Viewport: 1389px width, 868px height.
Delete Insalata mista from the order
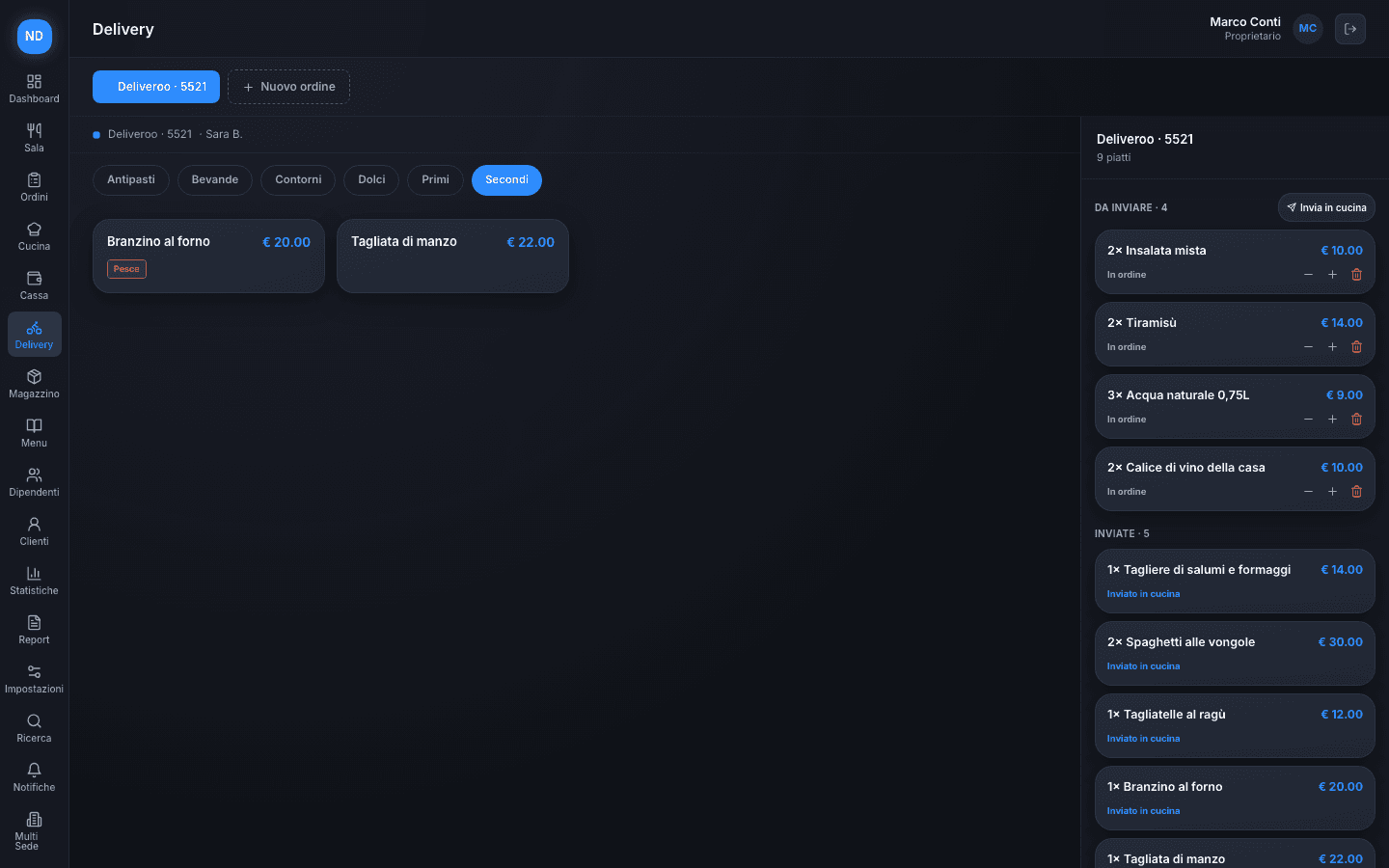[1356, 275]
